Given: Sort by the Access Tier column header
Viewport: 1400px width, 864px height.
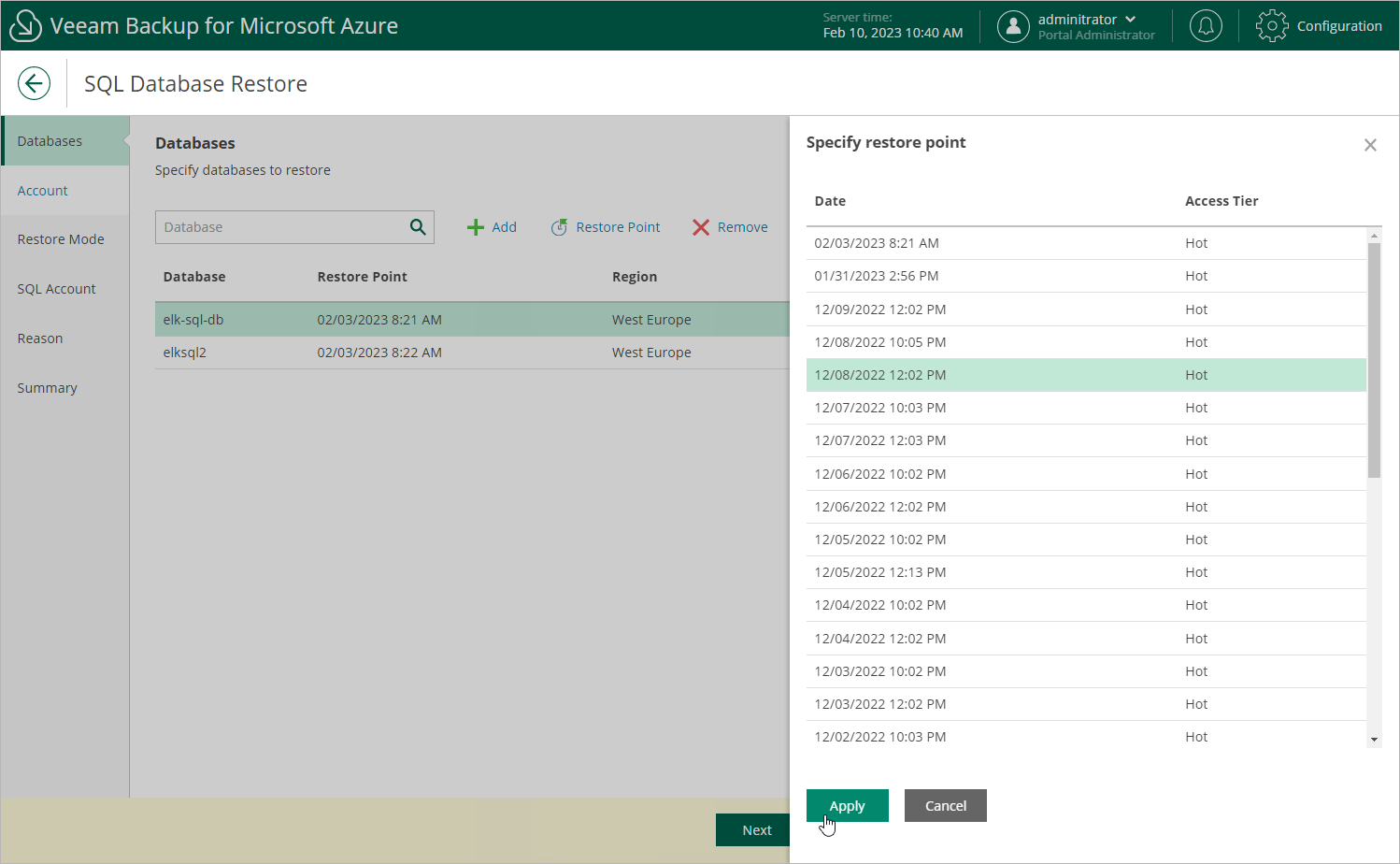Looking at the screenshot, I should click(x=1221, y=201).
